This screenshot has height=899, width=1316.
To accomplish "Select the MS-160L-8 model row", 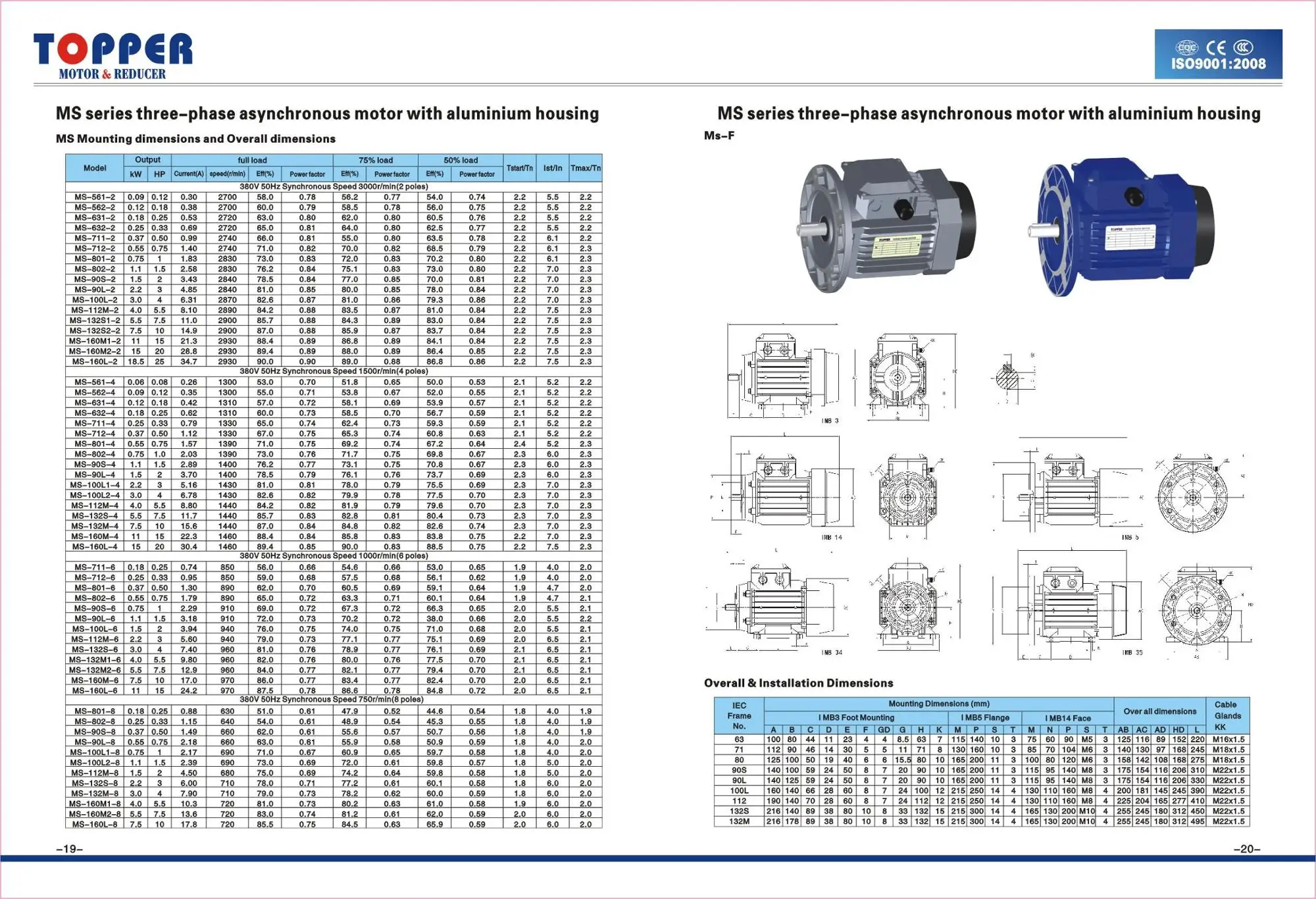I will (x=95, y=824).
